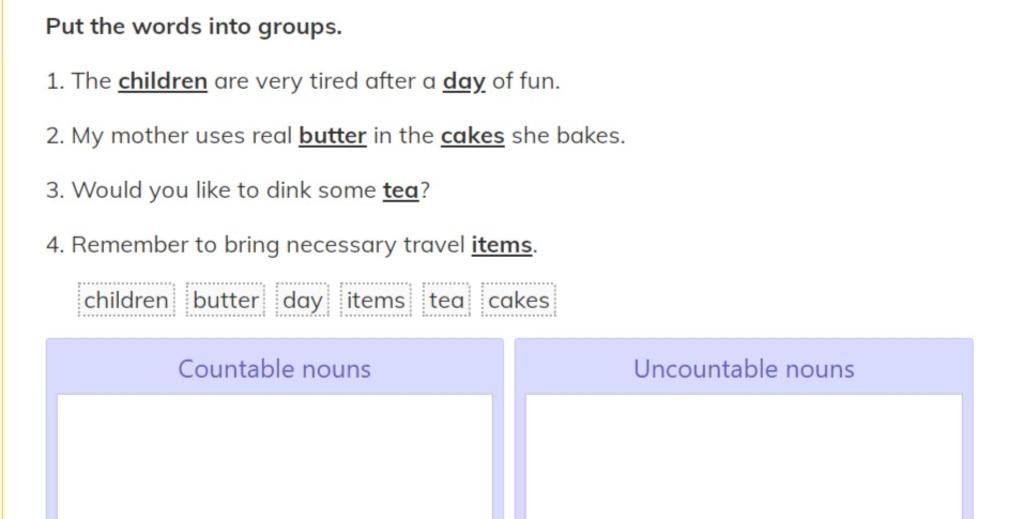The width and height of the screenshot is (1024, 519).
Task: Click underlined word 'tea' in sentence 3
Action: click(x=400, y=191)
